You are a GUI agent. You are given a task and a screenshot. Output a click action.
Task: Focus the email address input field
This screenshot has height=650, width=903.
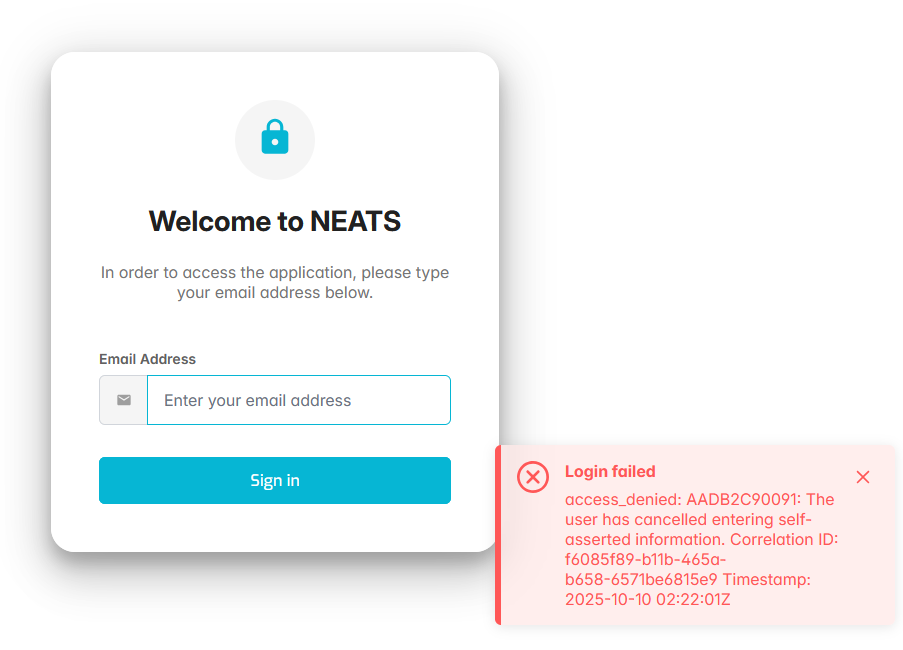[x=299, y=400]
